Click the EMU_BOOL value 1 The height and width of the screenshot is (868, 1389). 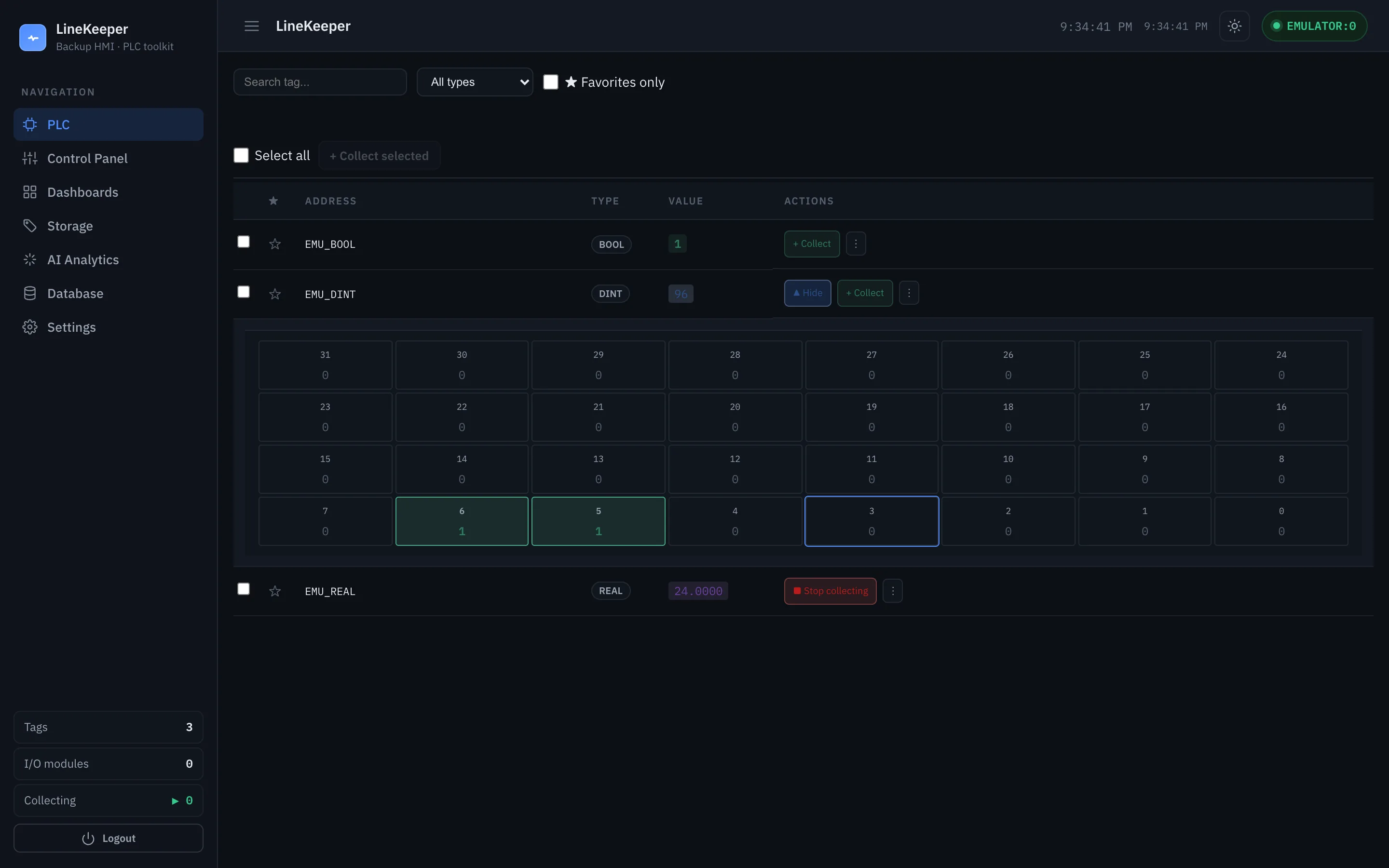coord(677,244)
